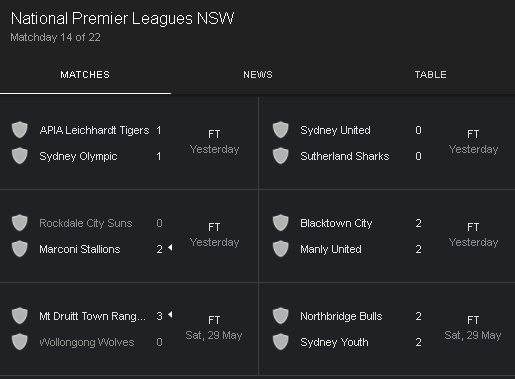Click Wollongong Wolves team crest
The image size is (515, 379).
(20, 342)
